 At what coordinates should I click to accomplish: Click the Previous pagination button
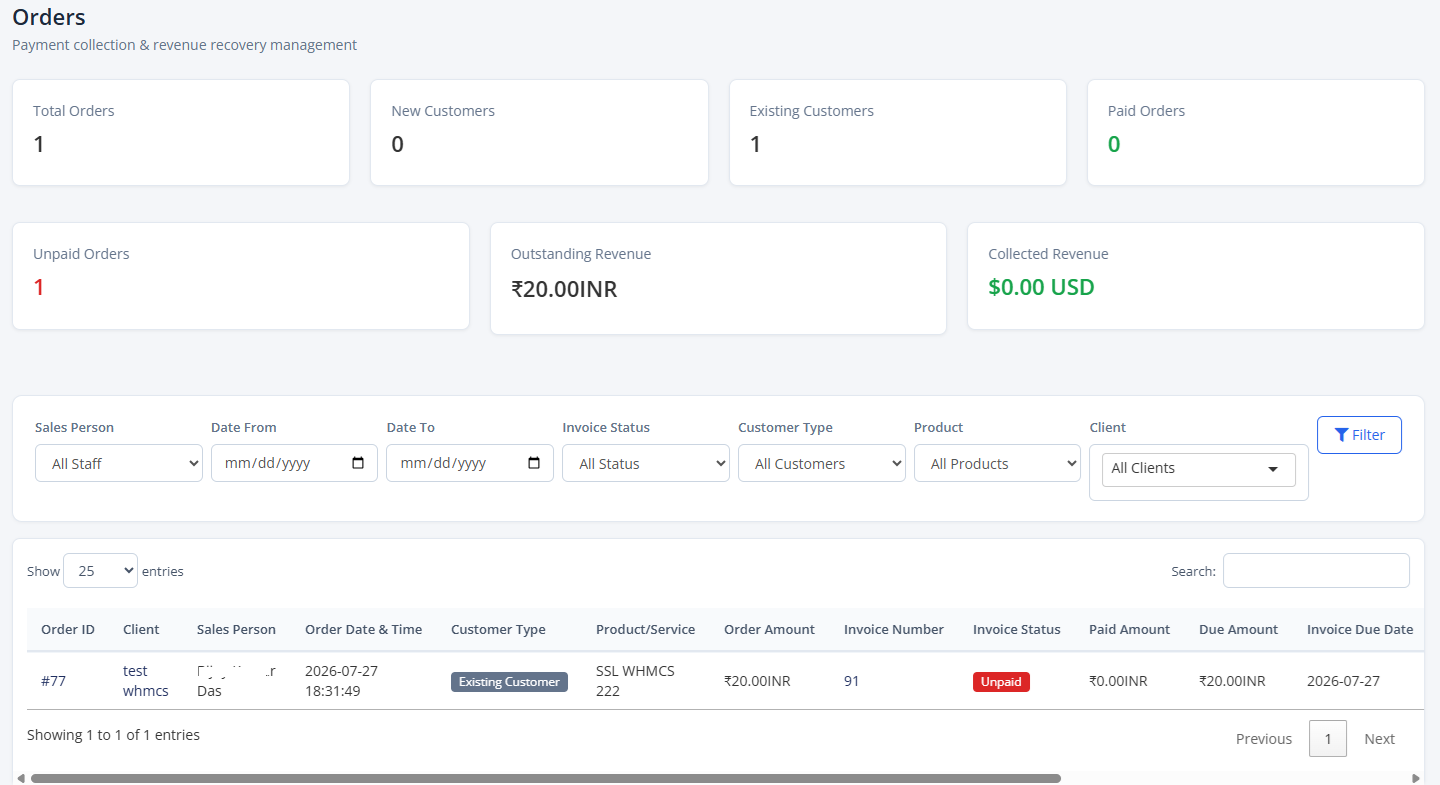(1264, 739)
